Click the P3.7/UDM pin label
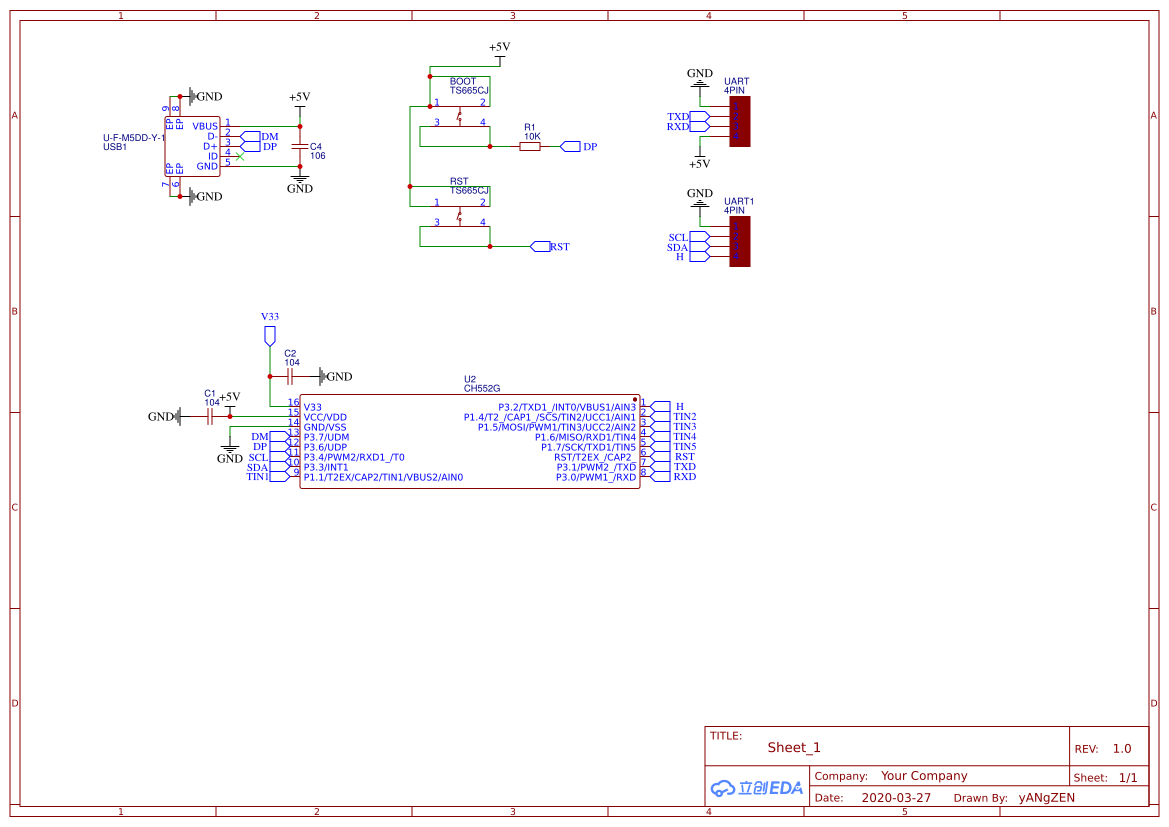This screenshot has height=827, width=1169. point(327,438)
